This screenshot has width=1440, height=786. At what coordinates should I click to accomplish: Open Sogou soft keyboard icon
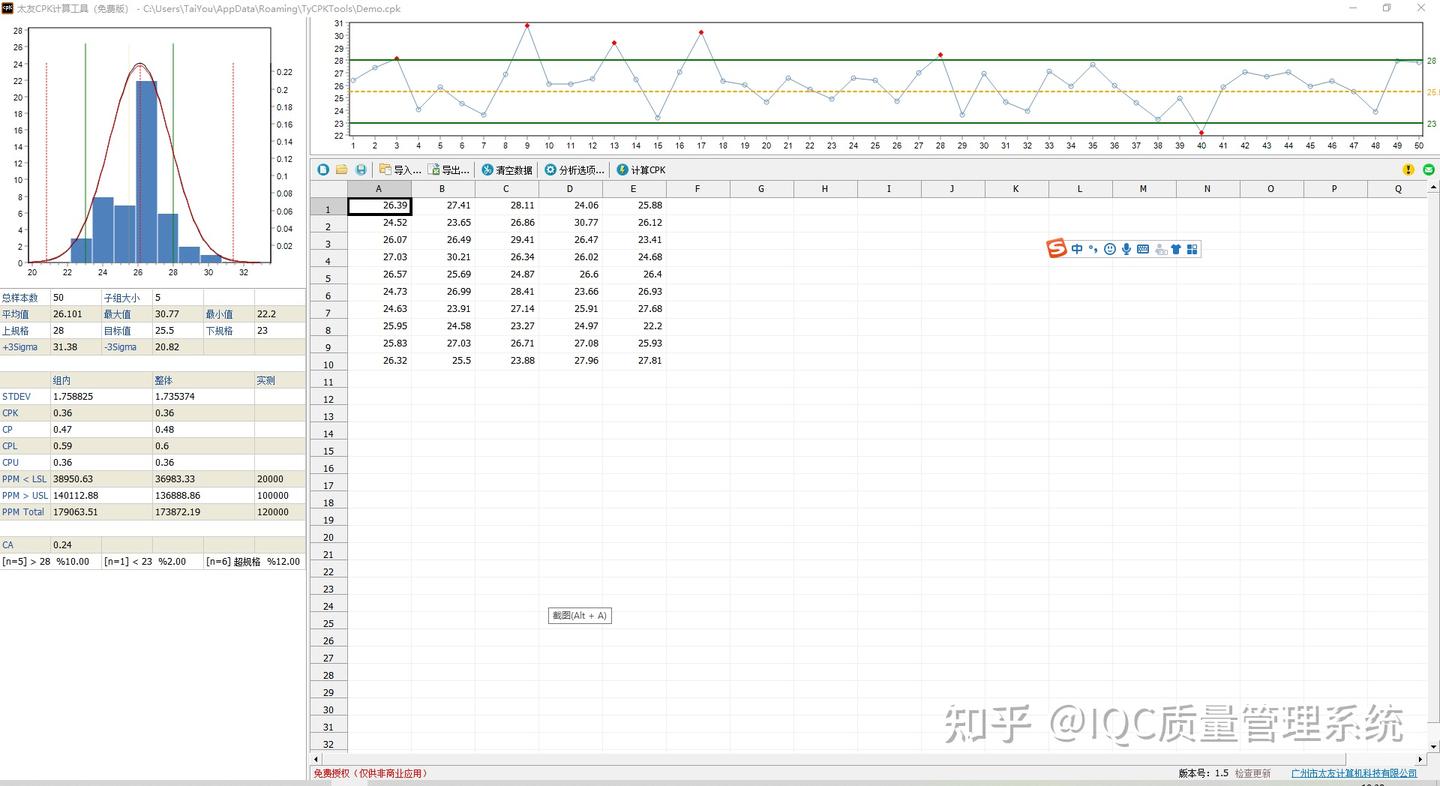tap(1143, 249)
